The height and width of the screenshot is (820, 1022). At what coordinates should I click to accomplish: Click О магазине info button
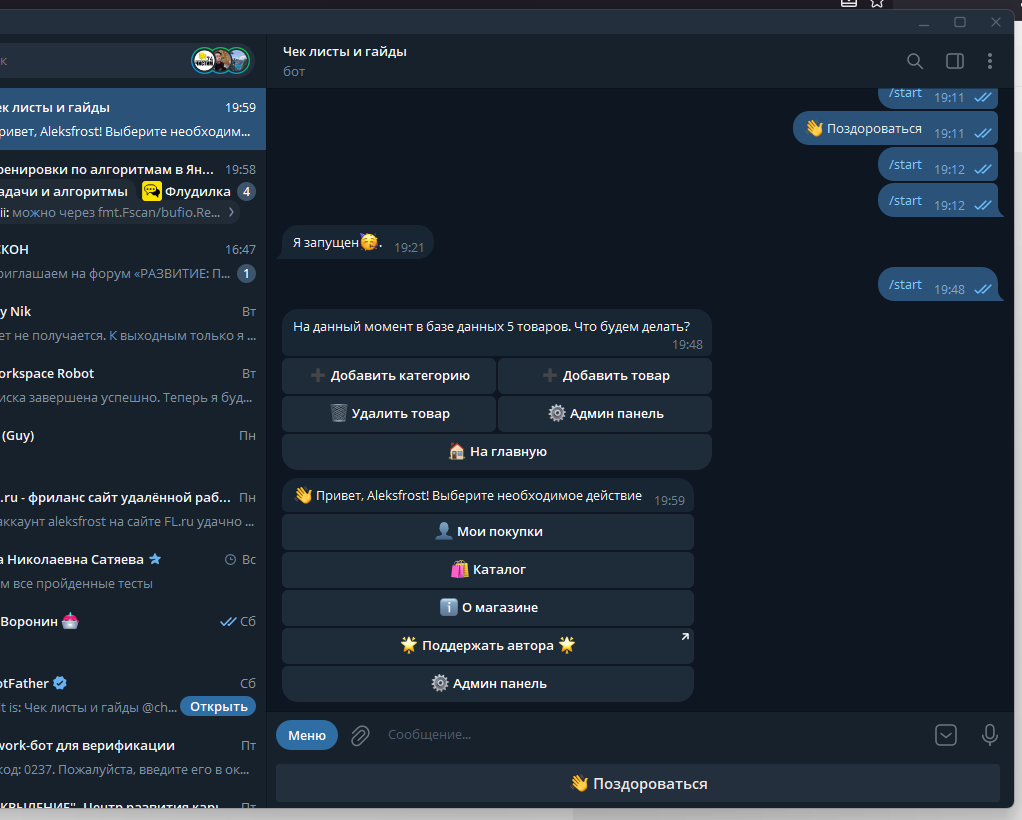488,608
